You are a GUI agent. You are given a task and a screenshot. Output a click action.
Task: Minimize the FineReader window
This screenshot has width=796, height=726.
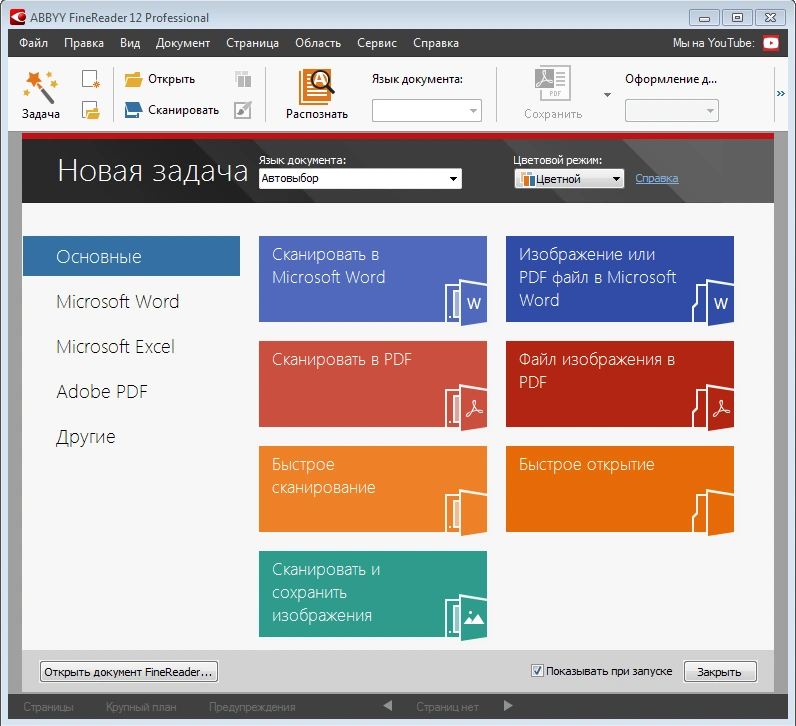coord(704,18)
